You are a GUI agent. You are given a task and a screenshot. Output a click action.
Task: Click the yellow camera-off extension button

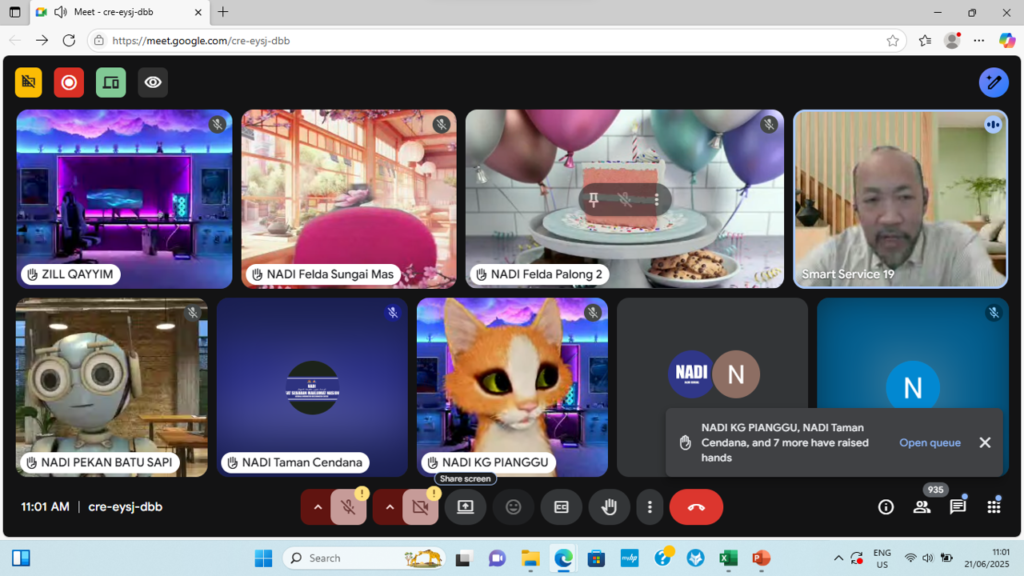point(29,82)
